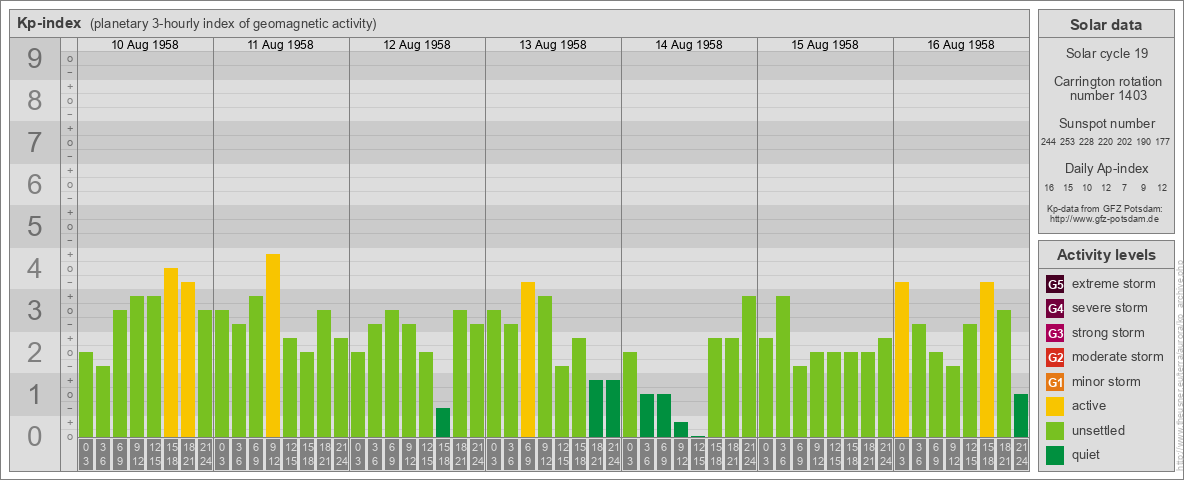
Task: Click the 'severe storm' legend label
Action: pos(1109,308)
